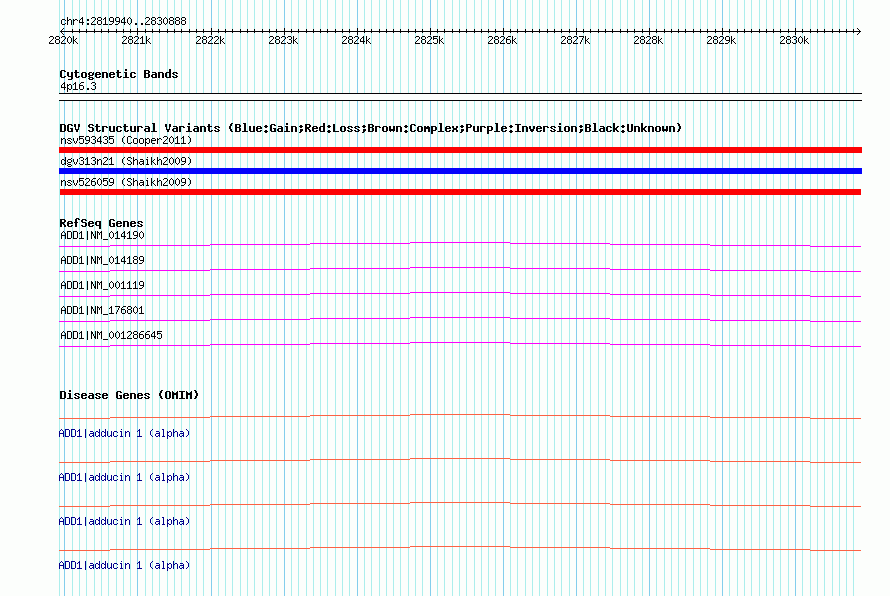Select the nsv526059 (Shaikh2009) label

coord(126,182)
